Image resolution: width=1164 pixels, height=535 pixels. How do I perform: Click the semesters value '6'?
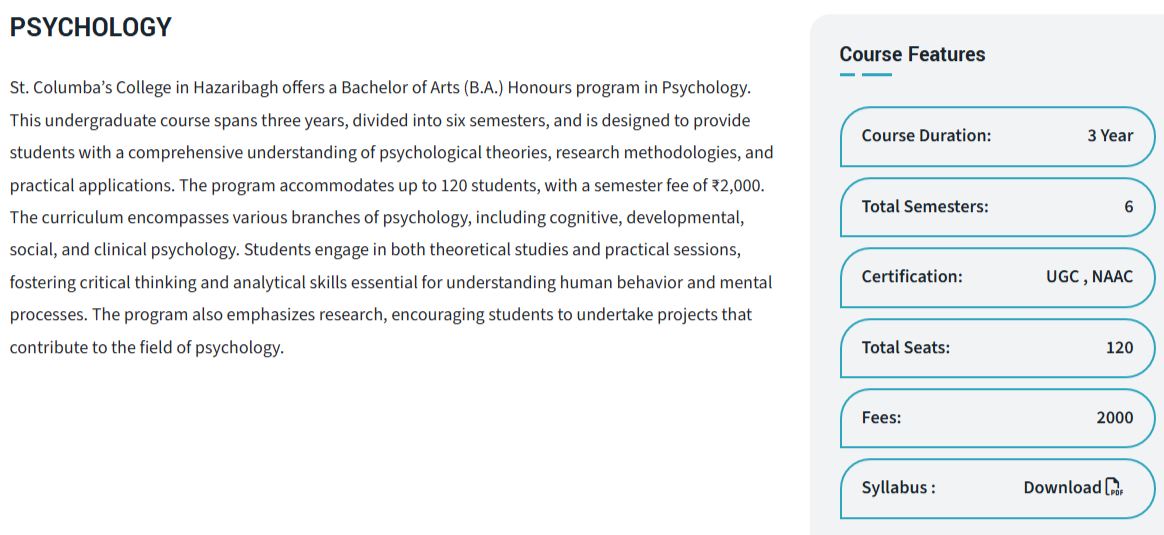[x=1128, y=207]
